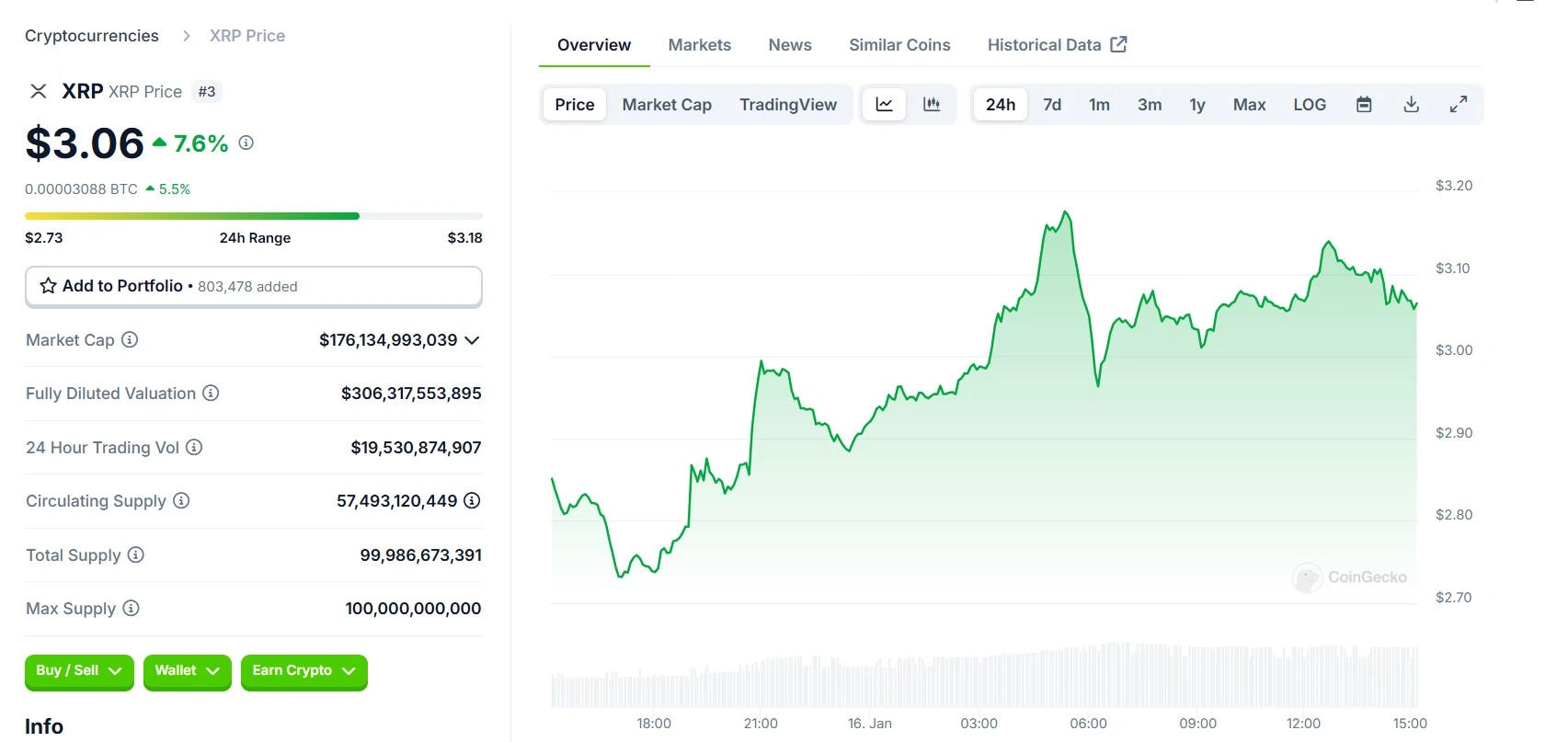Click the Info section heading
The height and width of the screenshot is (742, 1568).
tap(44, 726)
